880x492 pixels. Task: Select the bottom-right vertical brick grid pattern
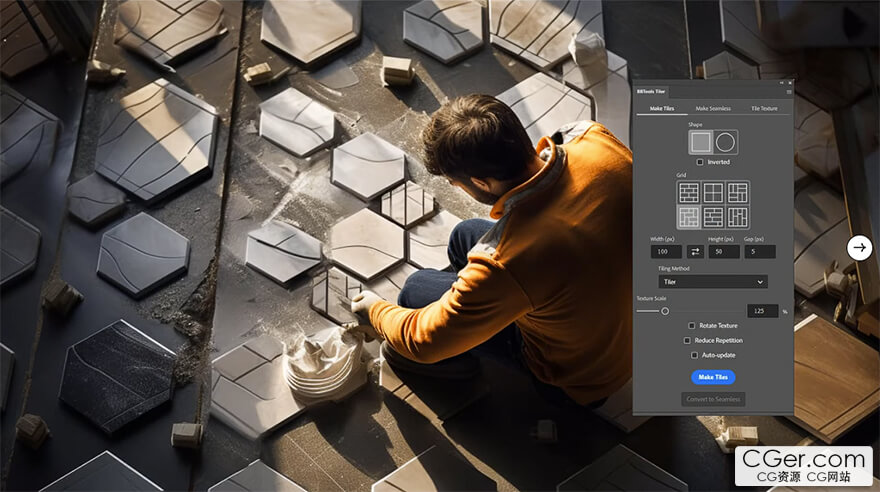(738, 217)
